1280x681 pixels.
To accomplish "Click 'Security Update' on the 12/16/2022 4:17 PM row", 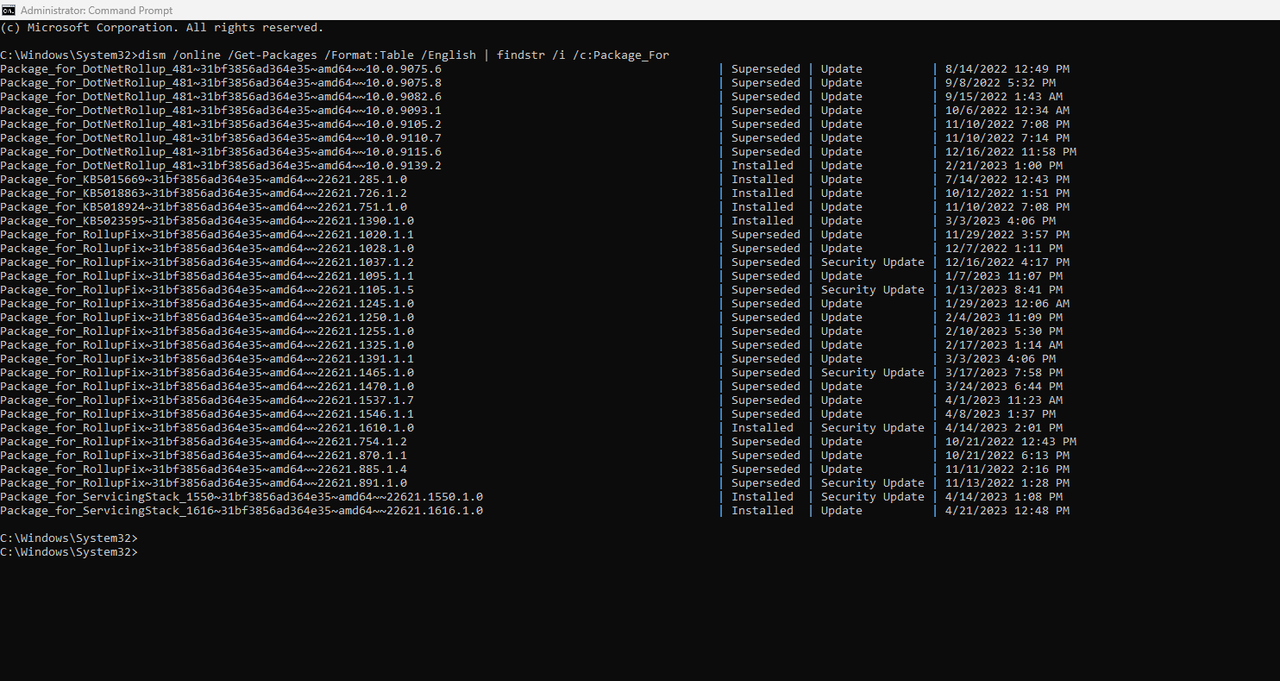I will [873, 263].
